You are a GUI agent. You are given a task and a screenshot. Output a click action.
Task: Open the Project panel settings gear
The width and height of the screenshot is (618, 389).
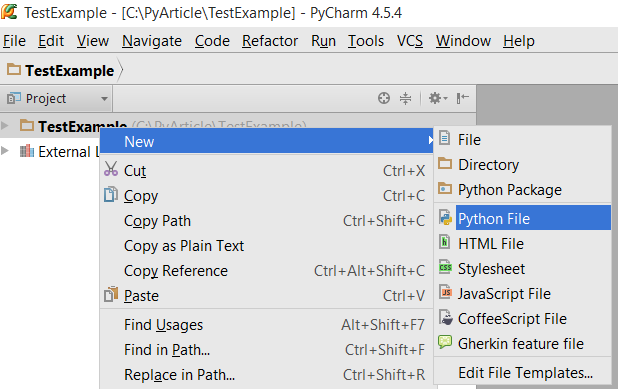[x=438, y=98]
